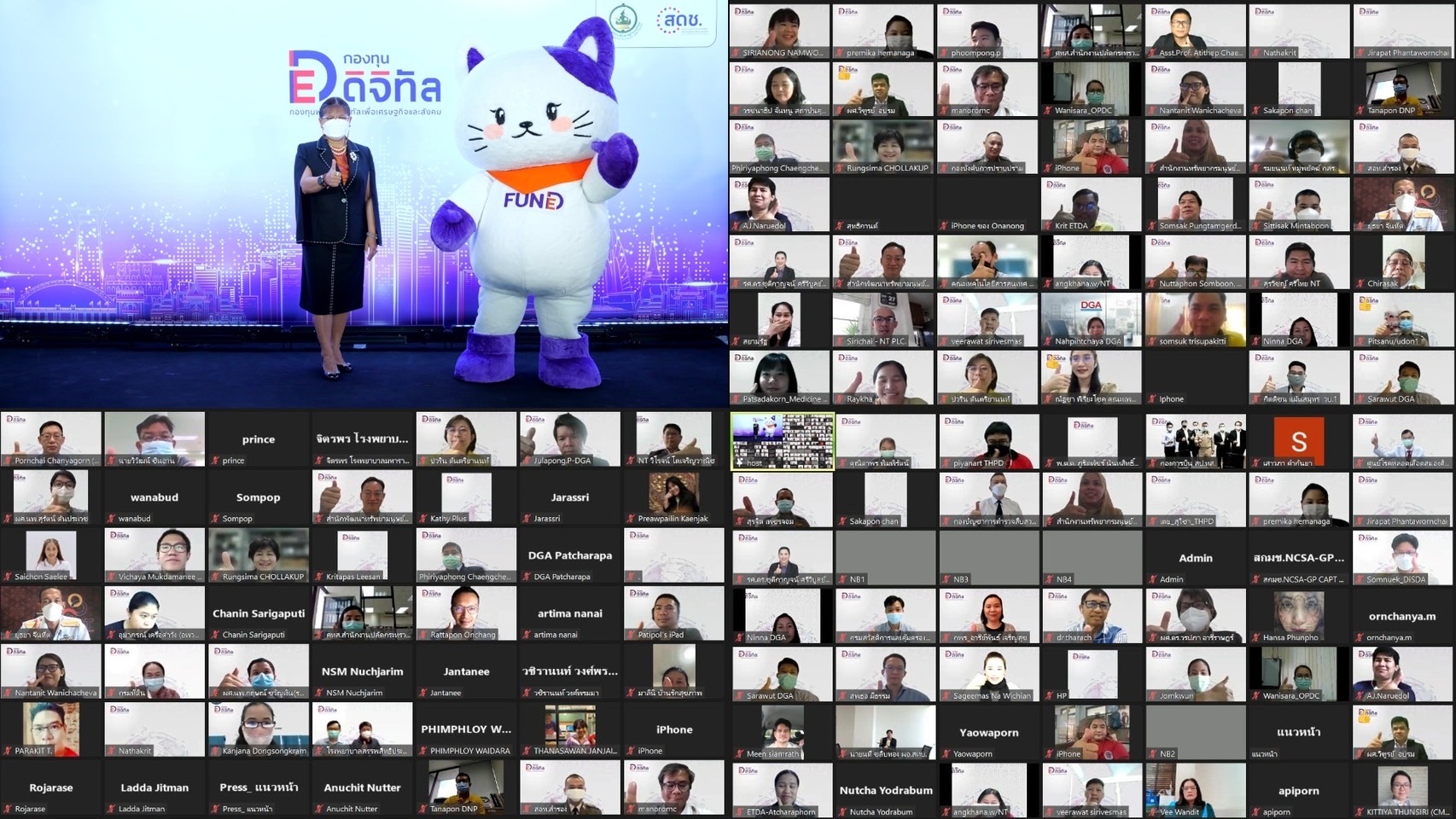This screenshot has height=819, width=1456.
Task: Select Kritapas Leesan's tile
Action: 363,555
